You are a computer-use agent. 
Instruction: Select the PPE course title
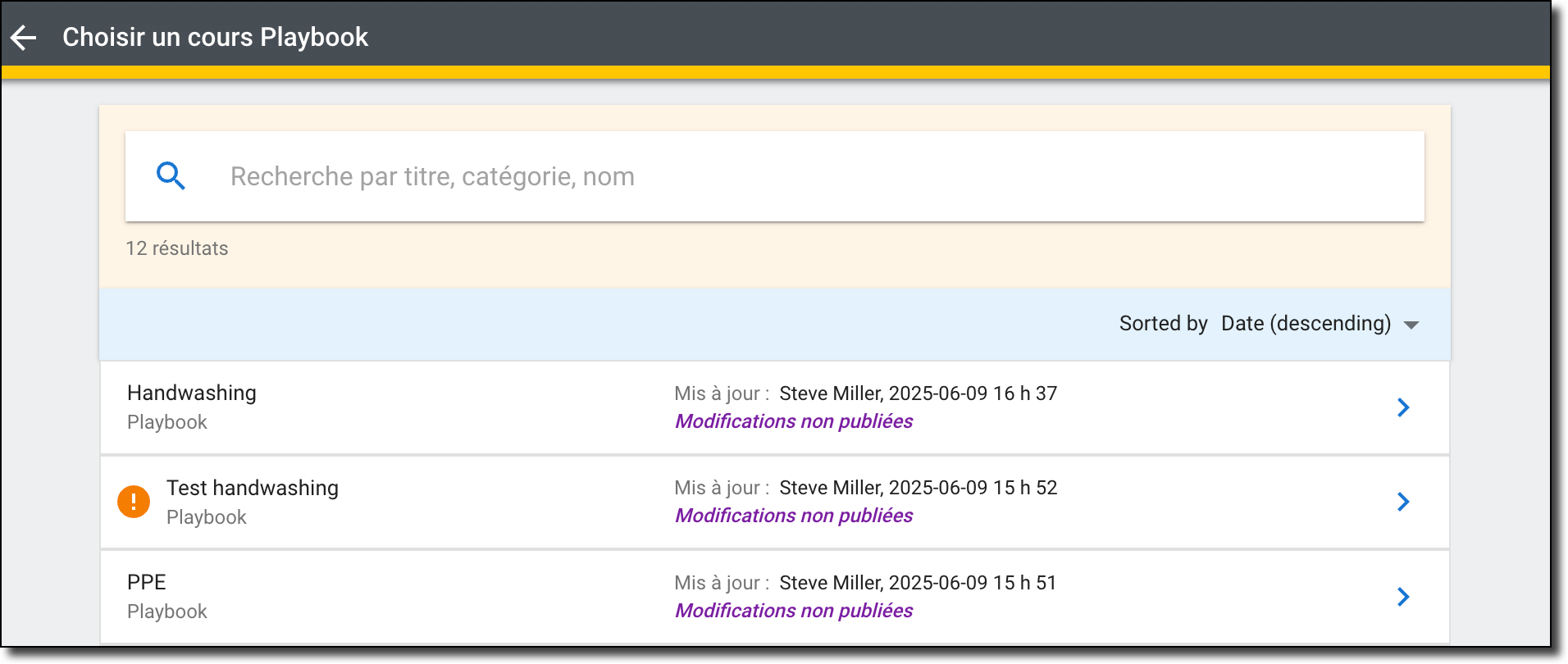click(x=147, y=582)
